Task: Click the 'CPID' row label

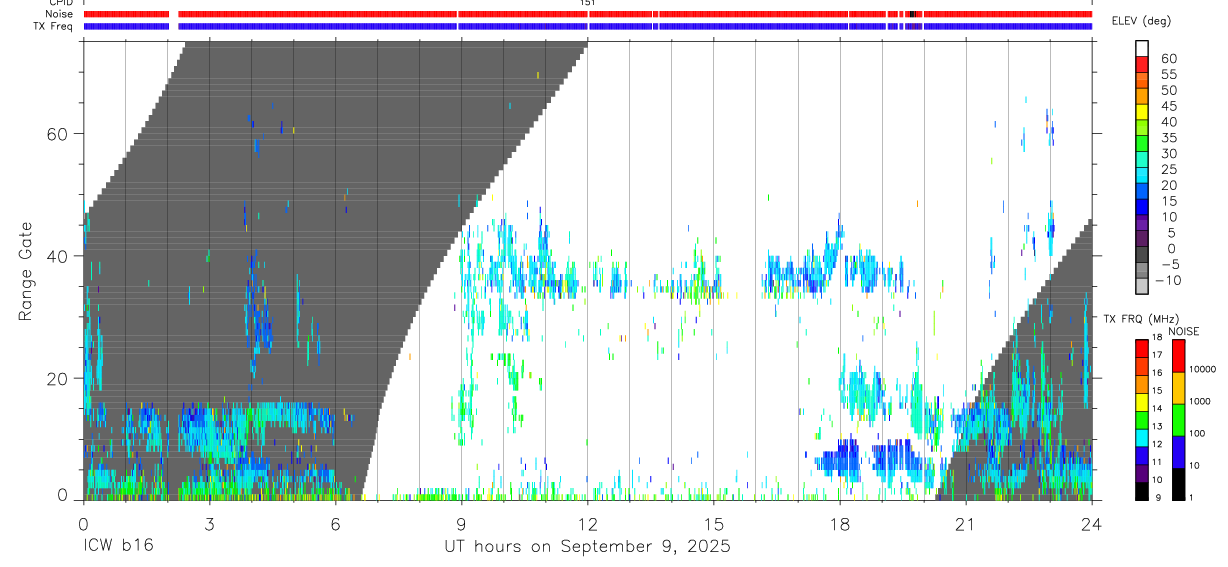Action: 59,3
